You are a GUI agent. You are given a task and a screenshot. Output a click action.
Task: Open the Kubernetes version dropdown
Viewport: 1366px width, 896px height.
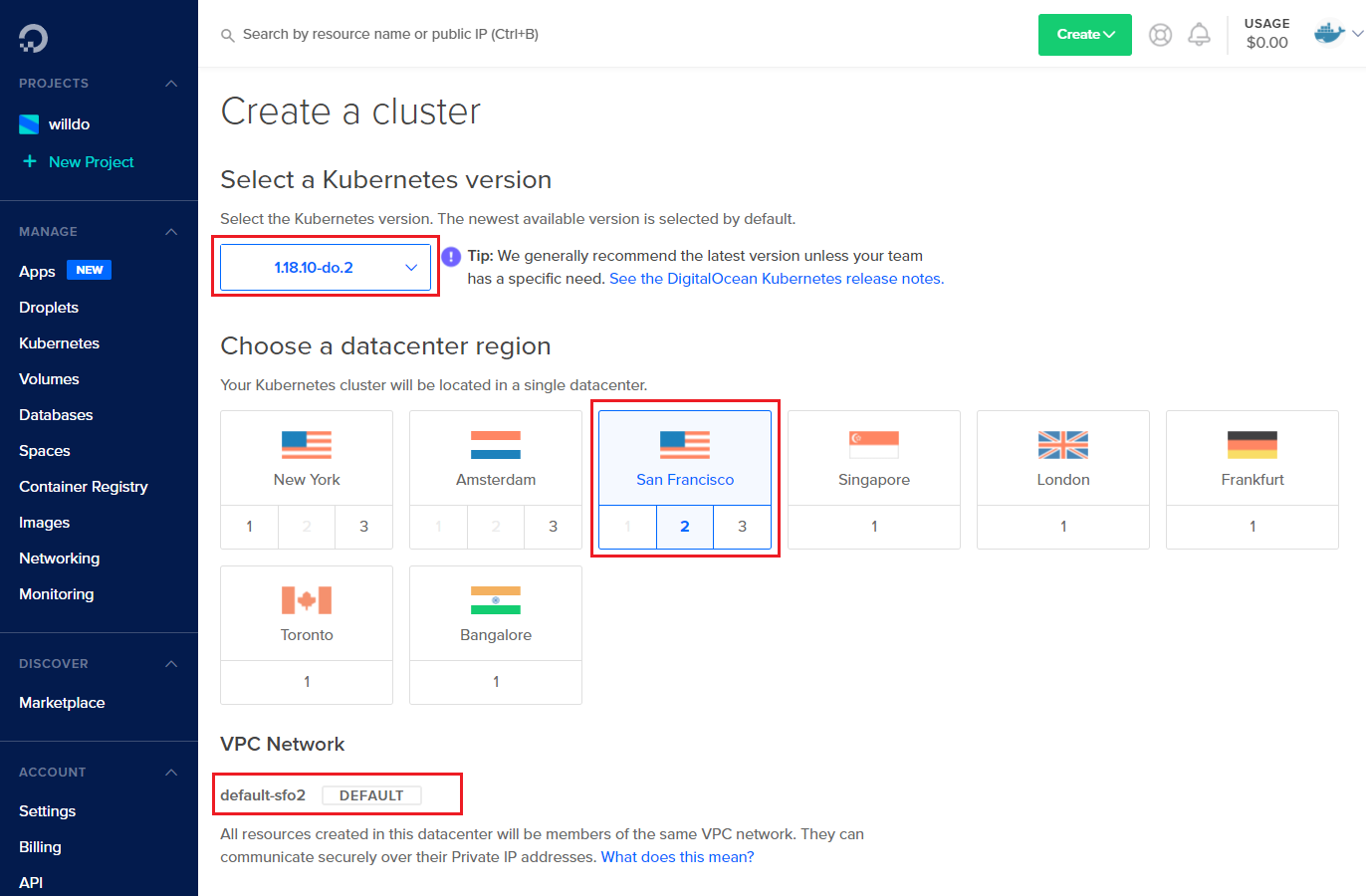[326, 268]
